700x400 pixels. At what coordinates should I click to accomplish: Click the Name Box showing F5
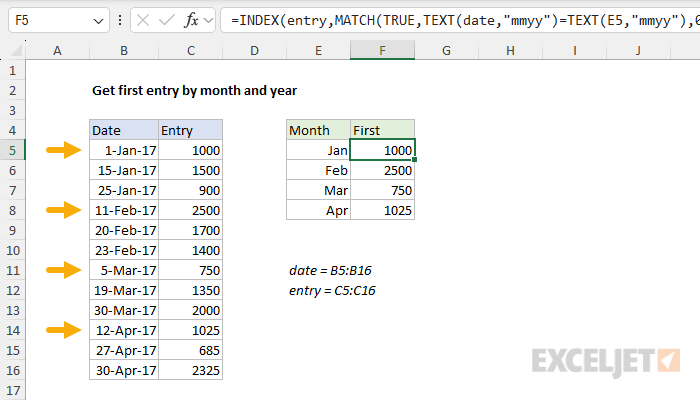[x=58, y=20]
